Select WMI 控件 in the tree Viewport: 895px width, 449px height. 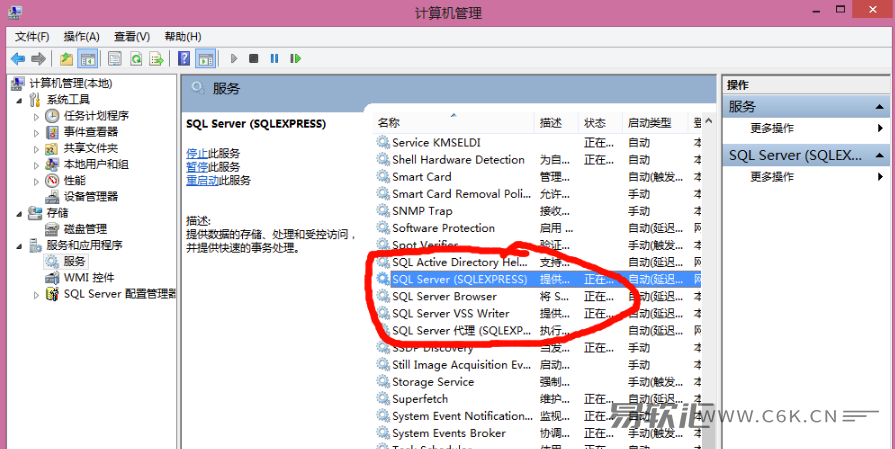point(88,277)
